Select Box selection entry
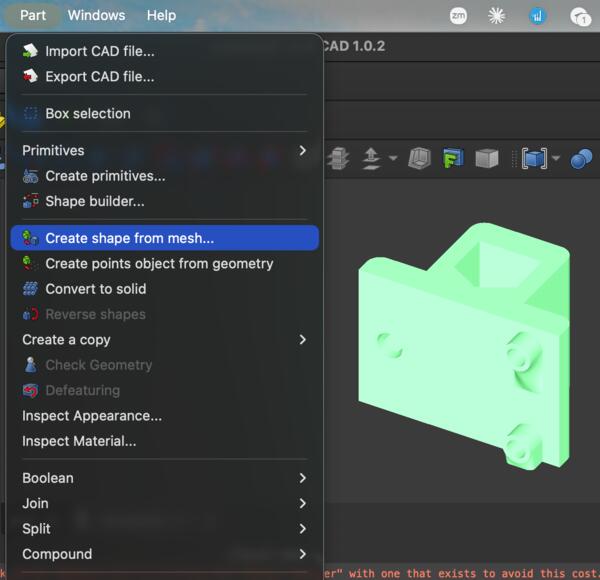 pyautogui.click(x=165, y=114)
